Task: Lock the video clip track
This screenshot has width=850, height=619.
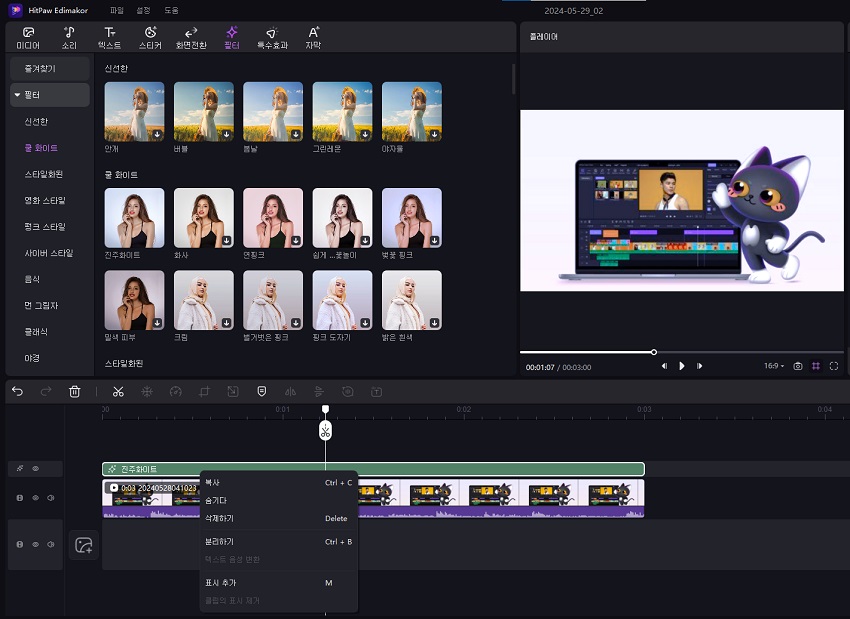Action: pos(20,498)
